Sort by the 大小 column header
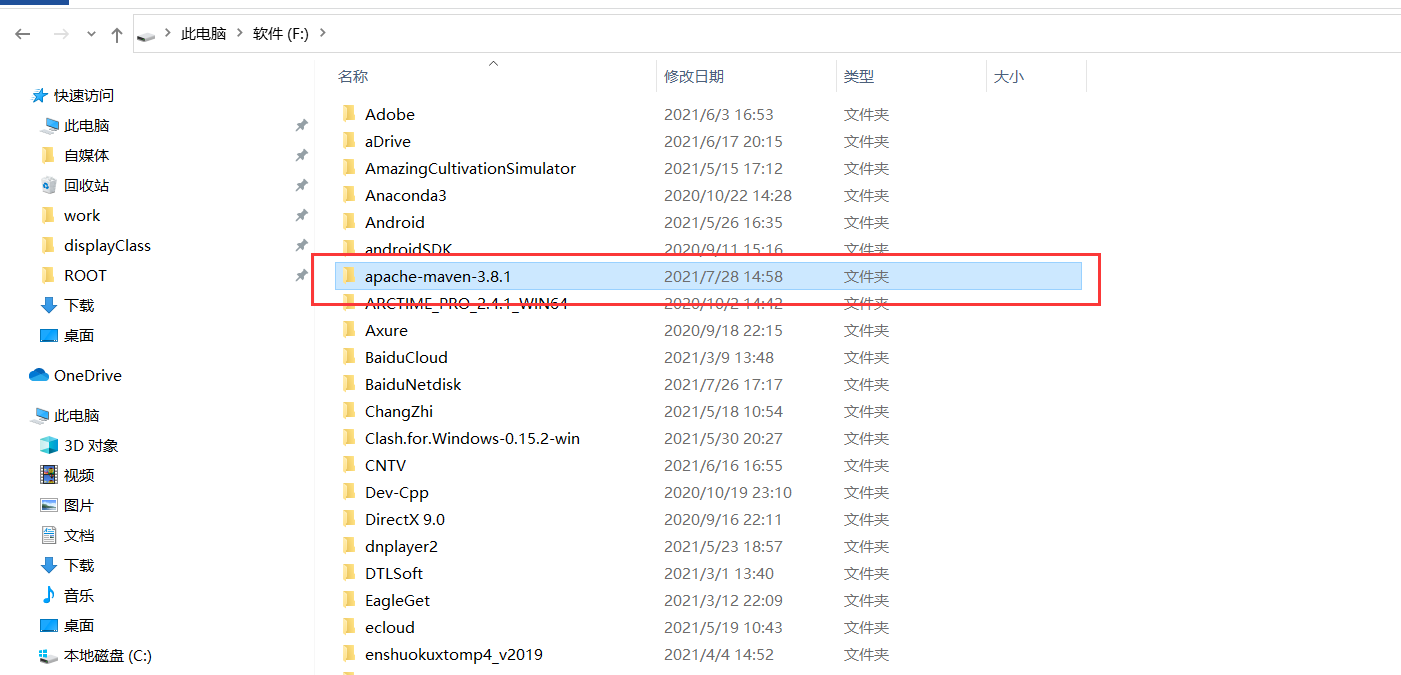Image resolution: width=1401 pixels, height=675 pixels. coord(1009,76)
